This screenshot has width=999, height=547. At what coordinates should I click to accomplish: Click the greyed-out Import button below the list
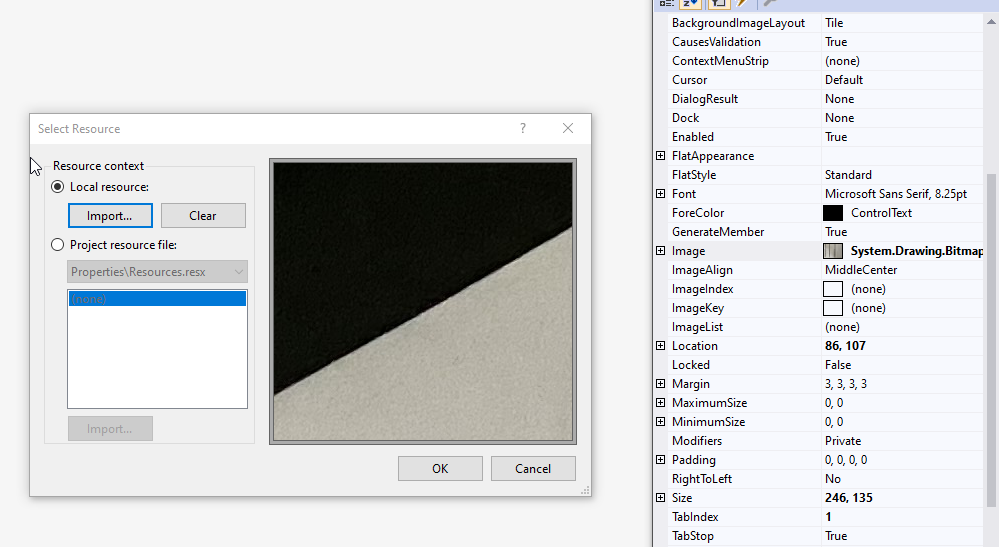110,429
